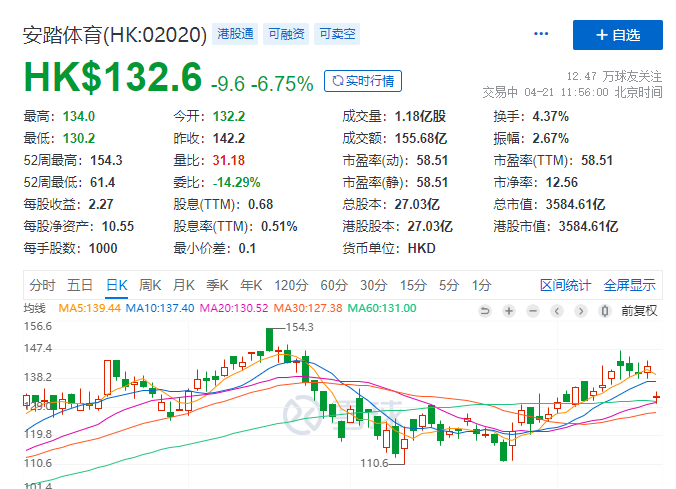Switch to the 120分 interval tab
The image size is (676, 489).
[x=291, y=285]
